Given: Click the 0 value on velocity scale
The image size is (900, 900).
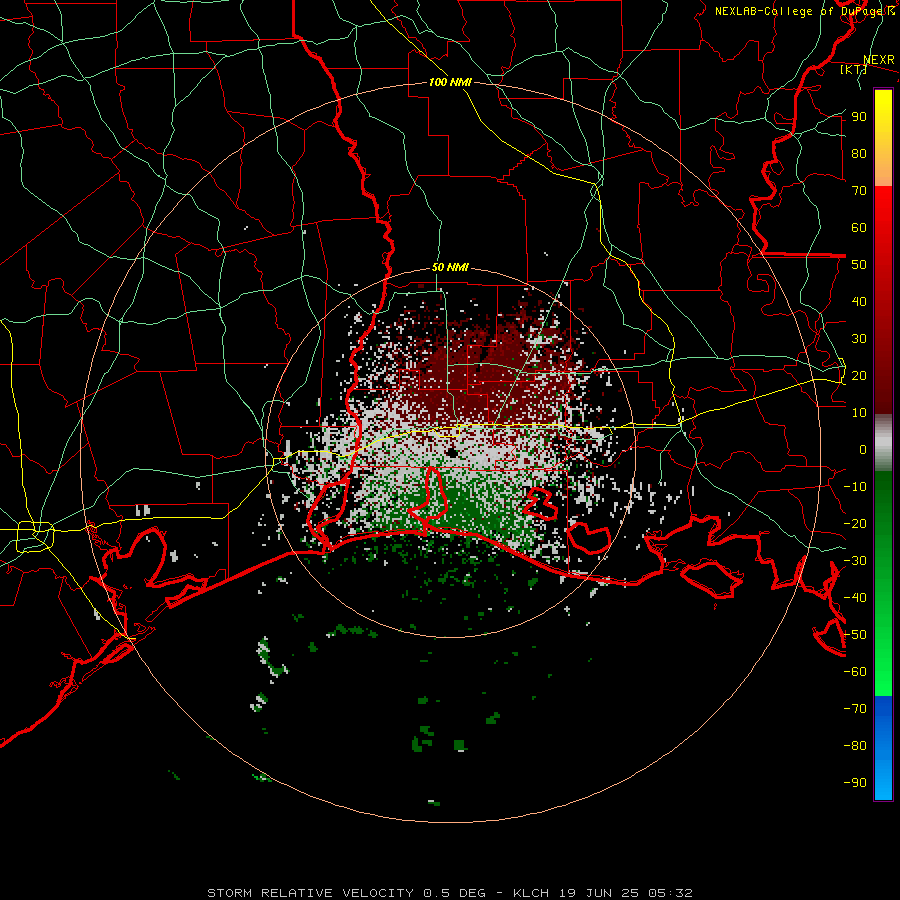Looking at the screenshot, I should [863, 450].
